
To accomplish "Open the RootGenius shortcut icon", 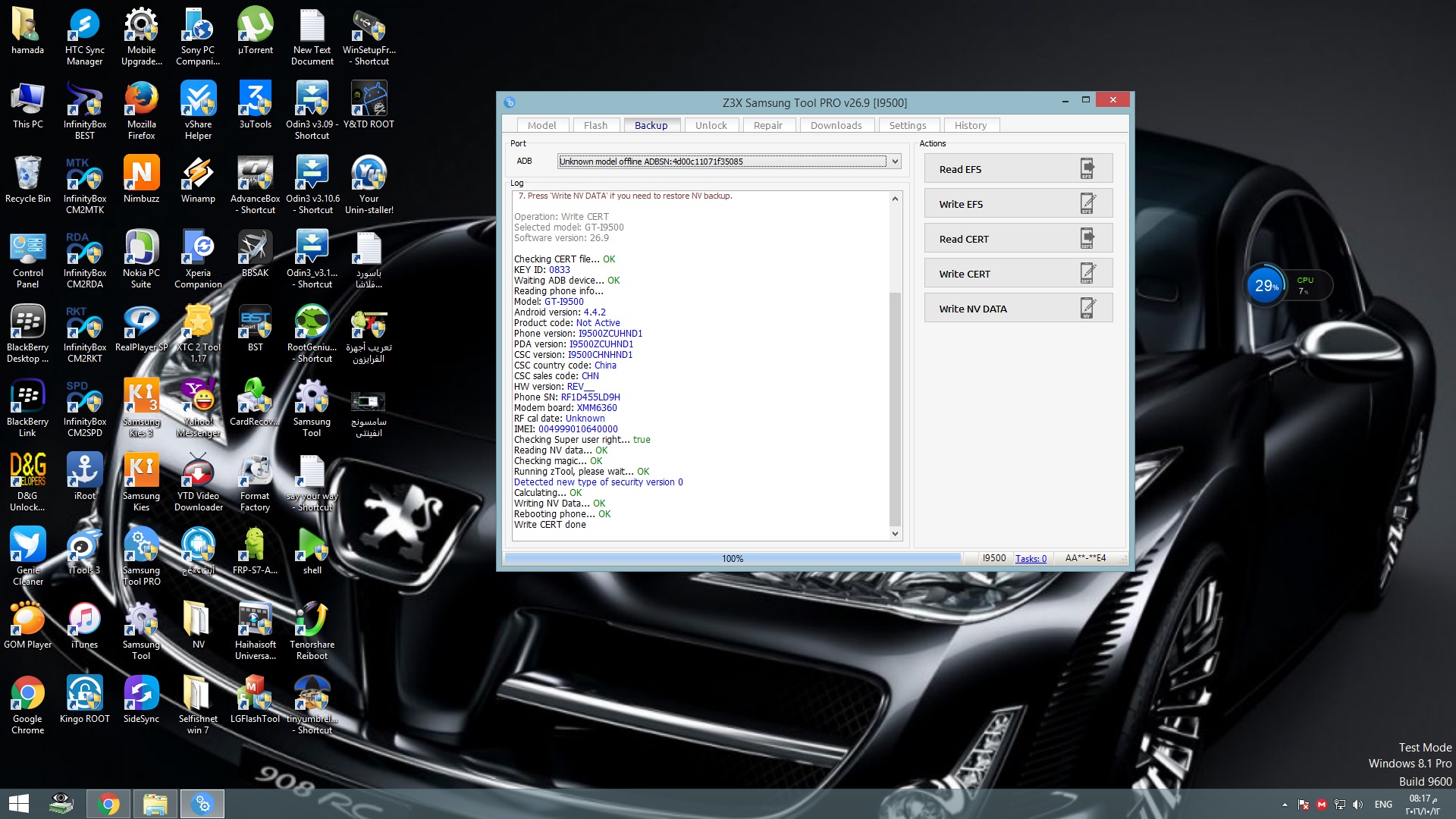I will (x=312, y=334).
